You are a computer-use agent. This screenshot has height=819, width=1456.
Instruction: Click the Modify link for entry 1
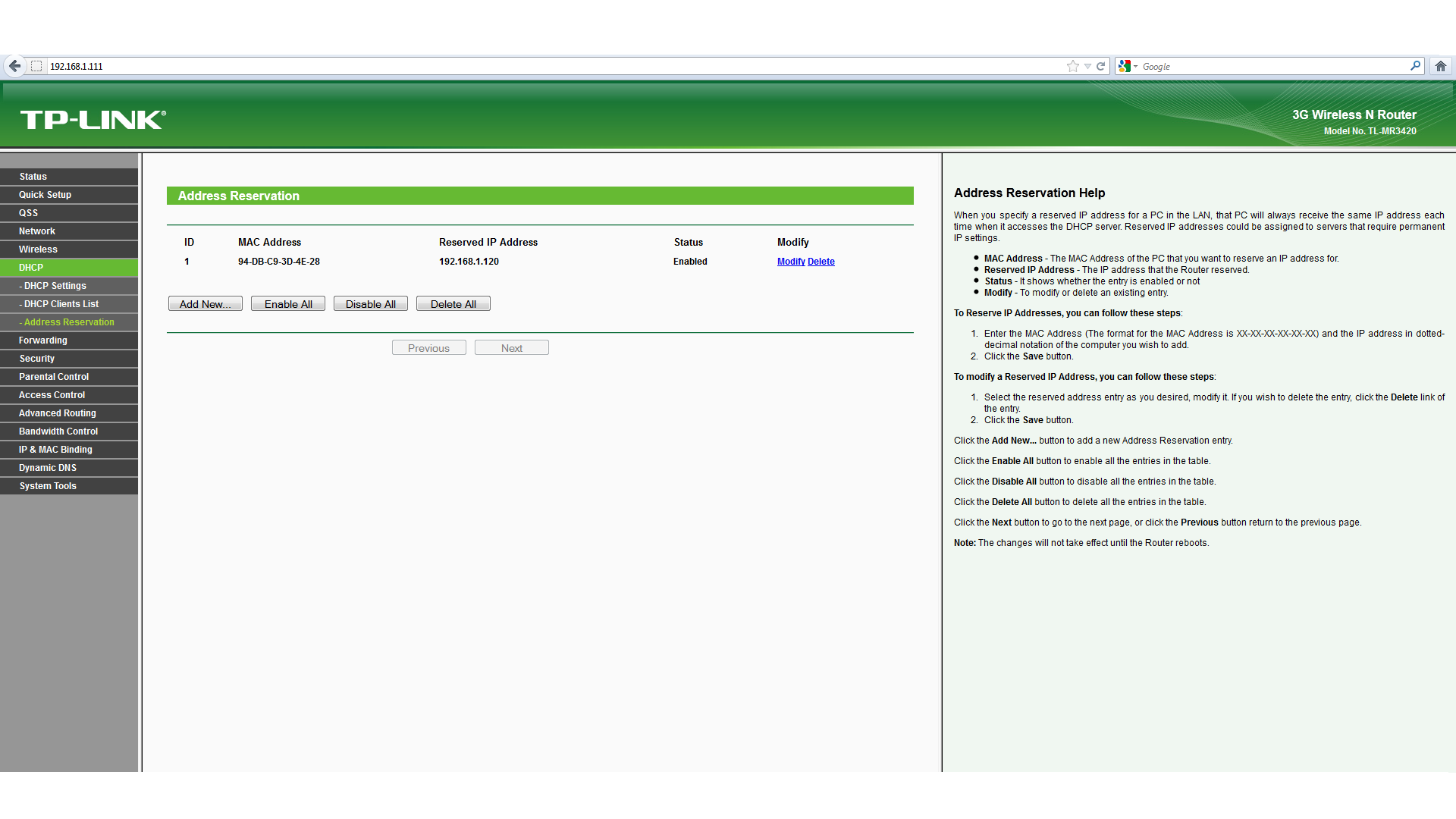click(x=790, y=262)
